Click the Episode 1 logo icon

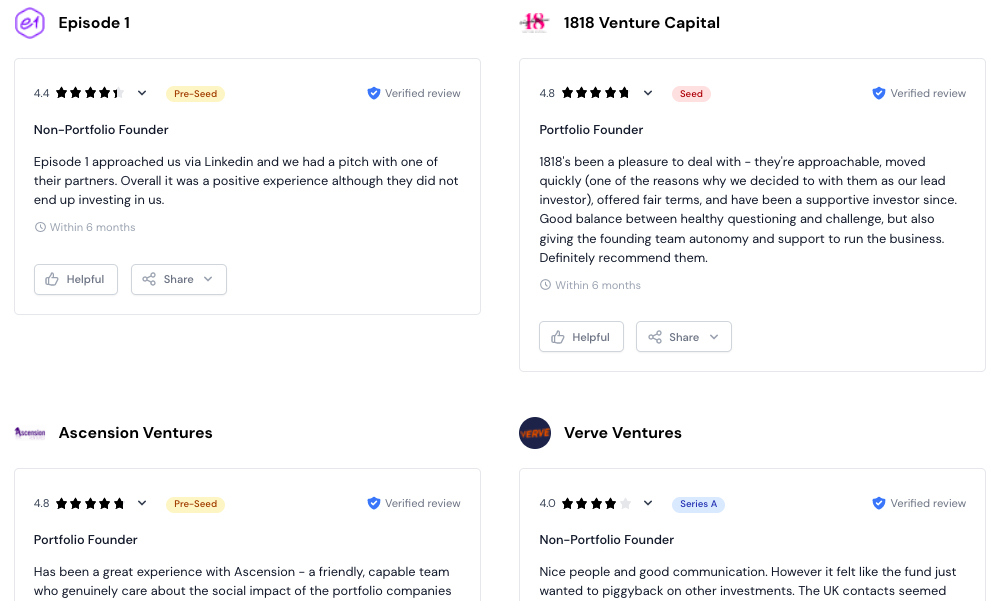click(30, 23)
